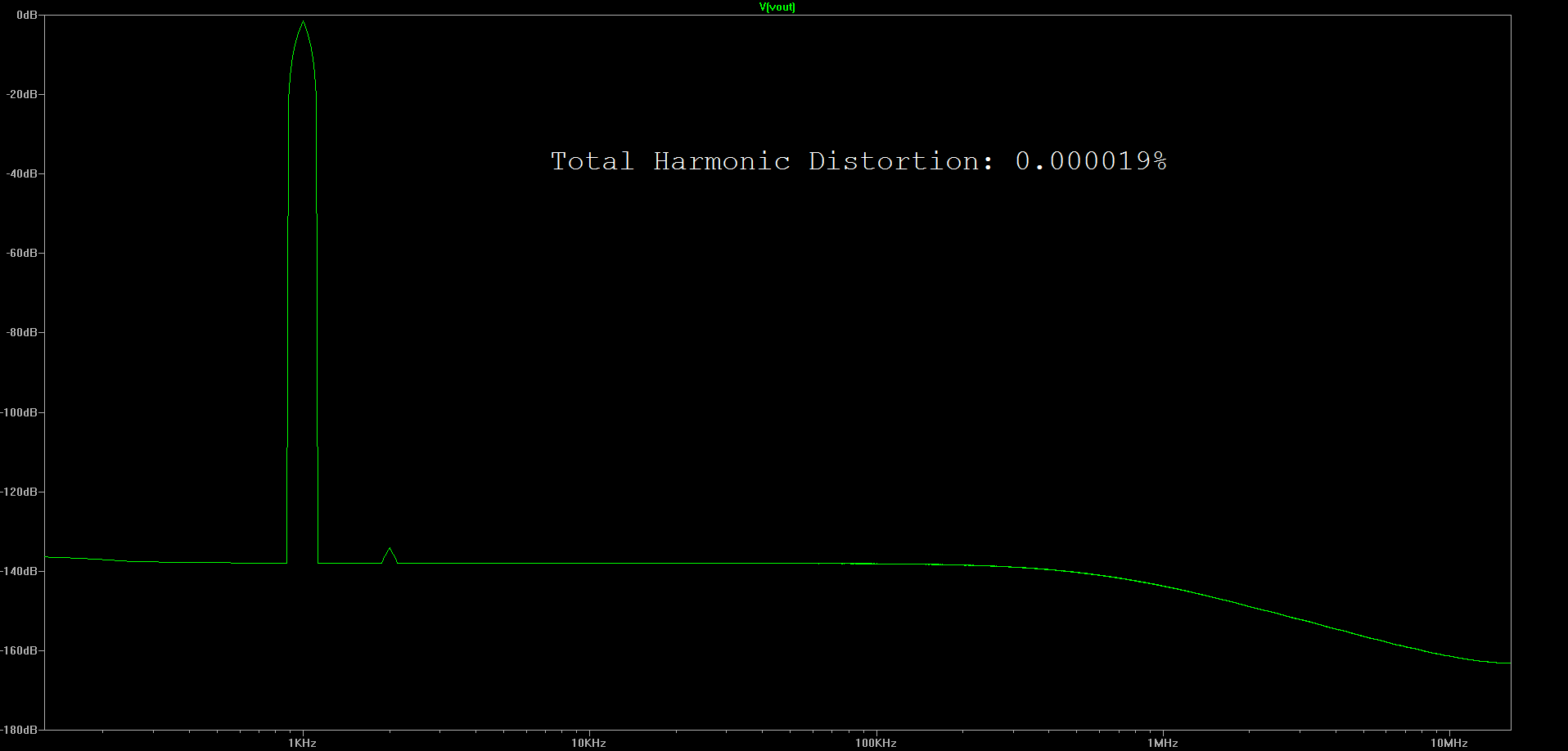Click the Total Harmonic Distortion text annotation
Image resolution: width=1568 pixels, height=751 pixels.
pyautogui.click(x=858, y=161)
